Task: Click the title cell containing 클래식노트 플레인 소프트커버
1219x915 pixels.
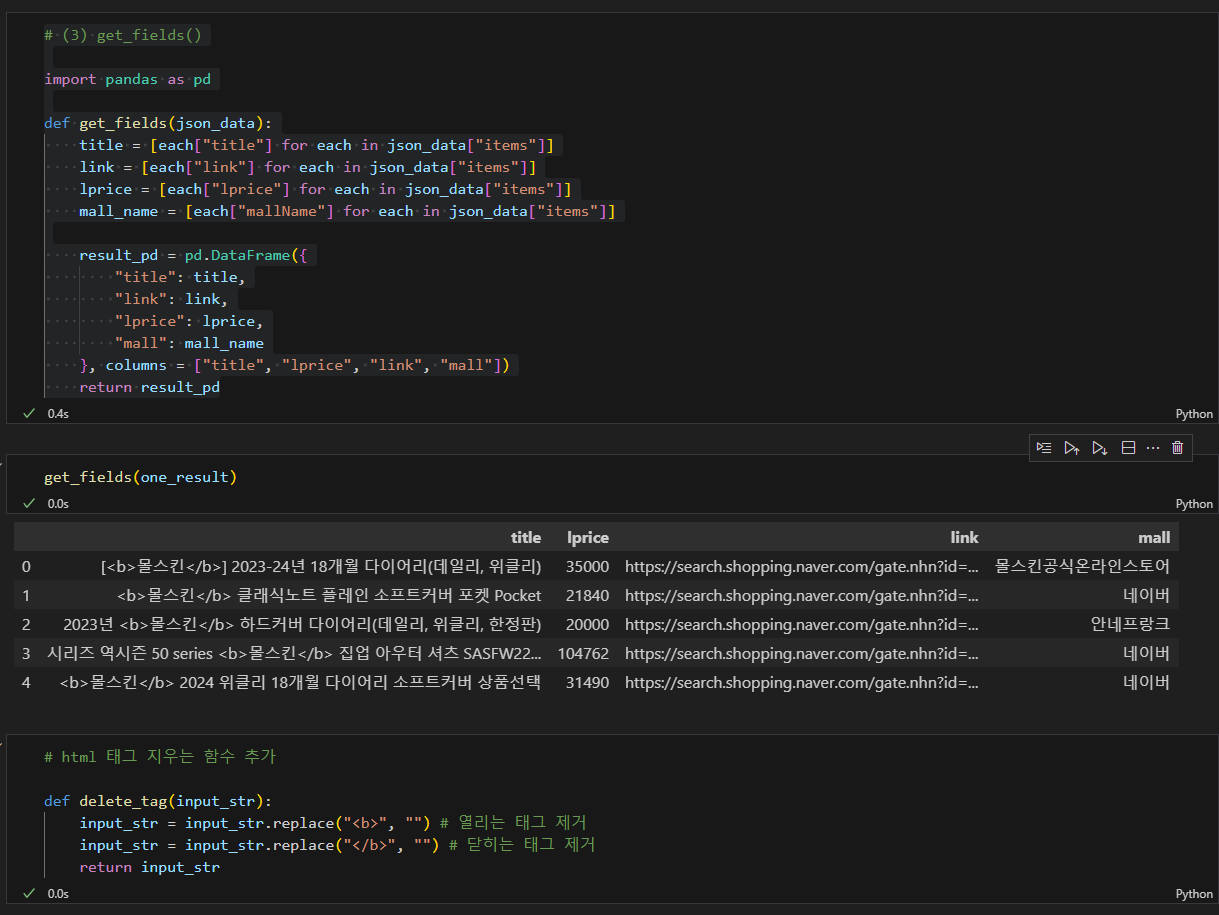Action: 329,595
